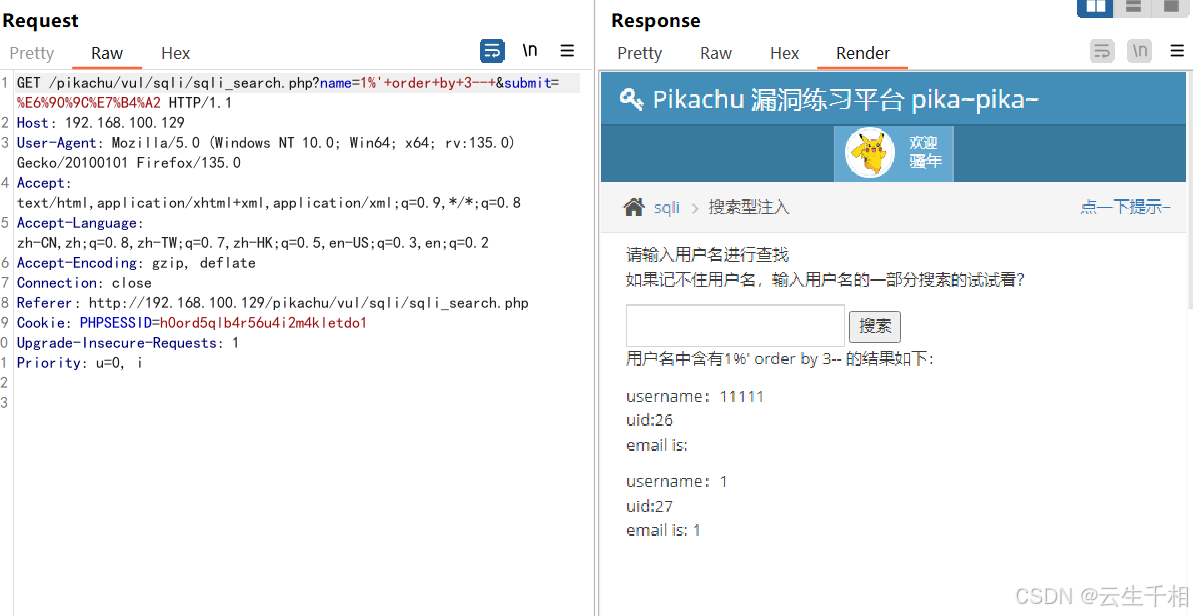Click the 搜索型注入 breadcrumb text
This screenshot has width=1193, height=616.
click(749, 207)
